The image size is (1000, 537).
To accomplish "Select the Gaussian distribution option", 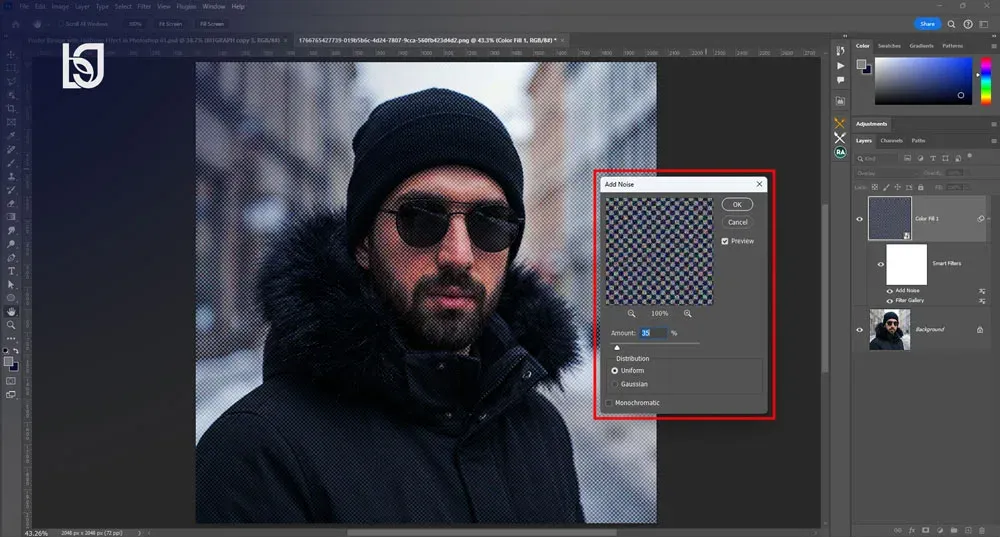I will click(x=615, y=384).
